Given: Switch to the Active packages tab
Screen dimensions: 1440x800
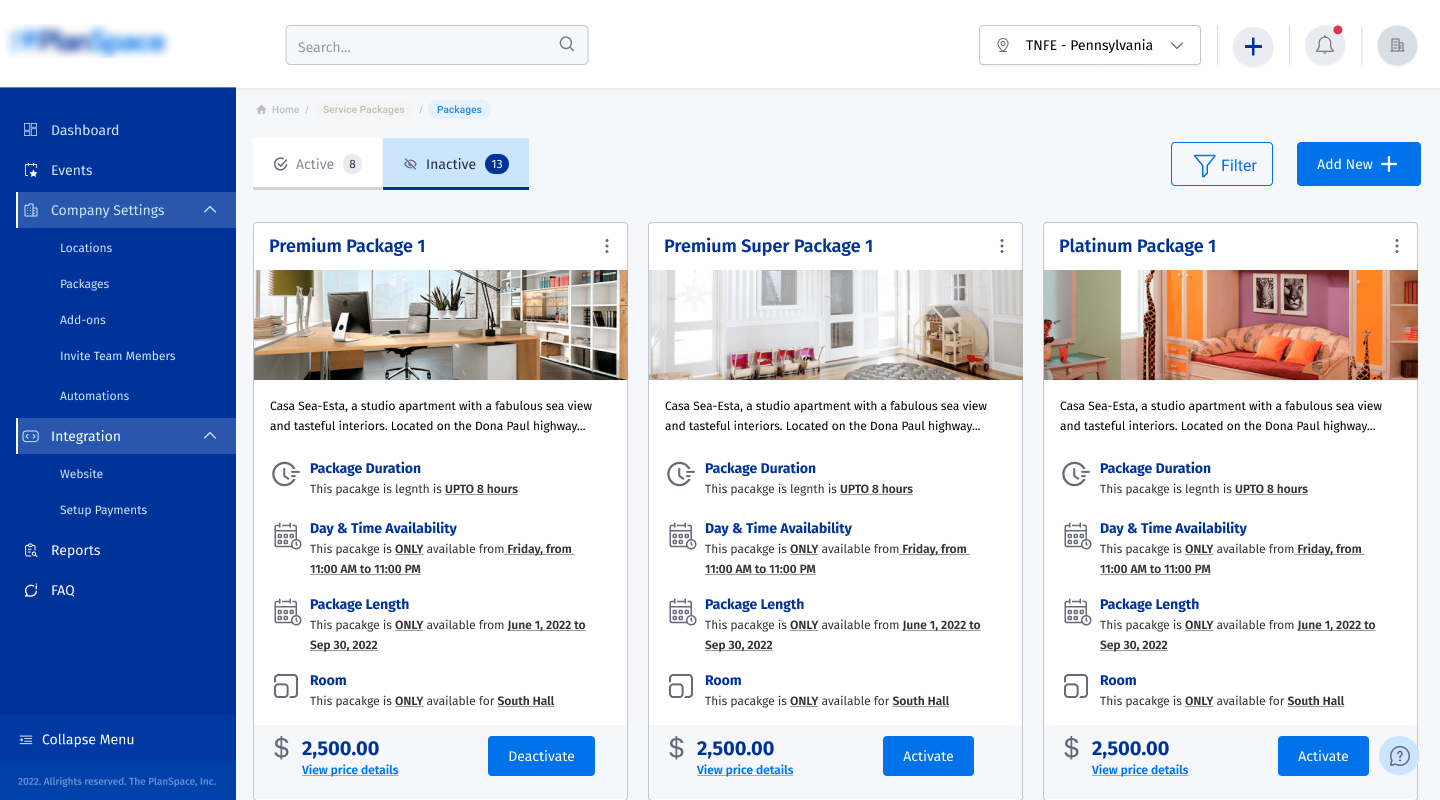Looking at the screenshot, I should point(317,164).
